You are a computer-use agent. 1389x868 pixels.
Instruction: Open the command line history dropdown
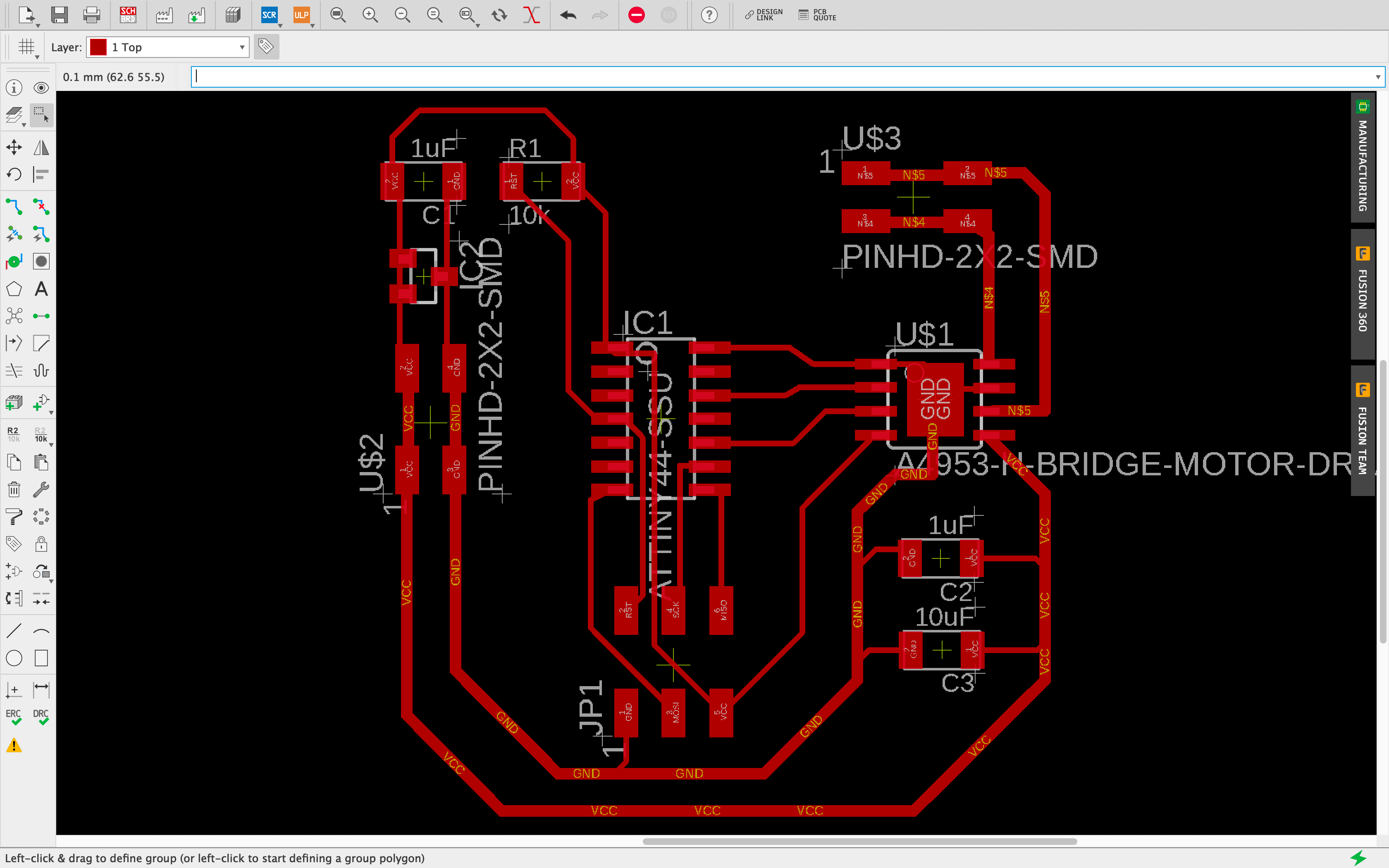coord(1377,76)
